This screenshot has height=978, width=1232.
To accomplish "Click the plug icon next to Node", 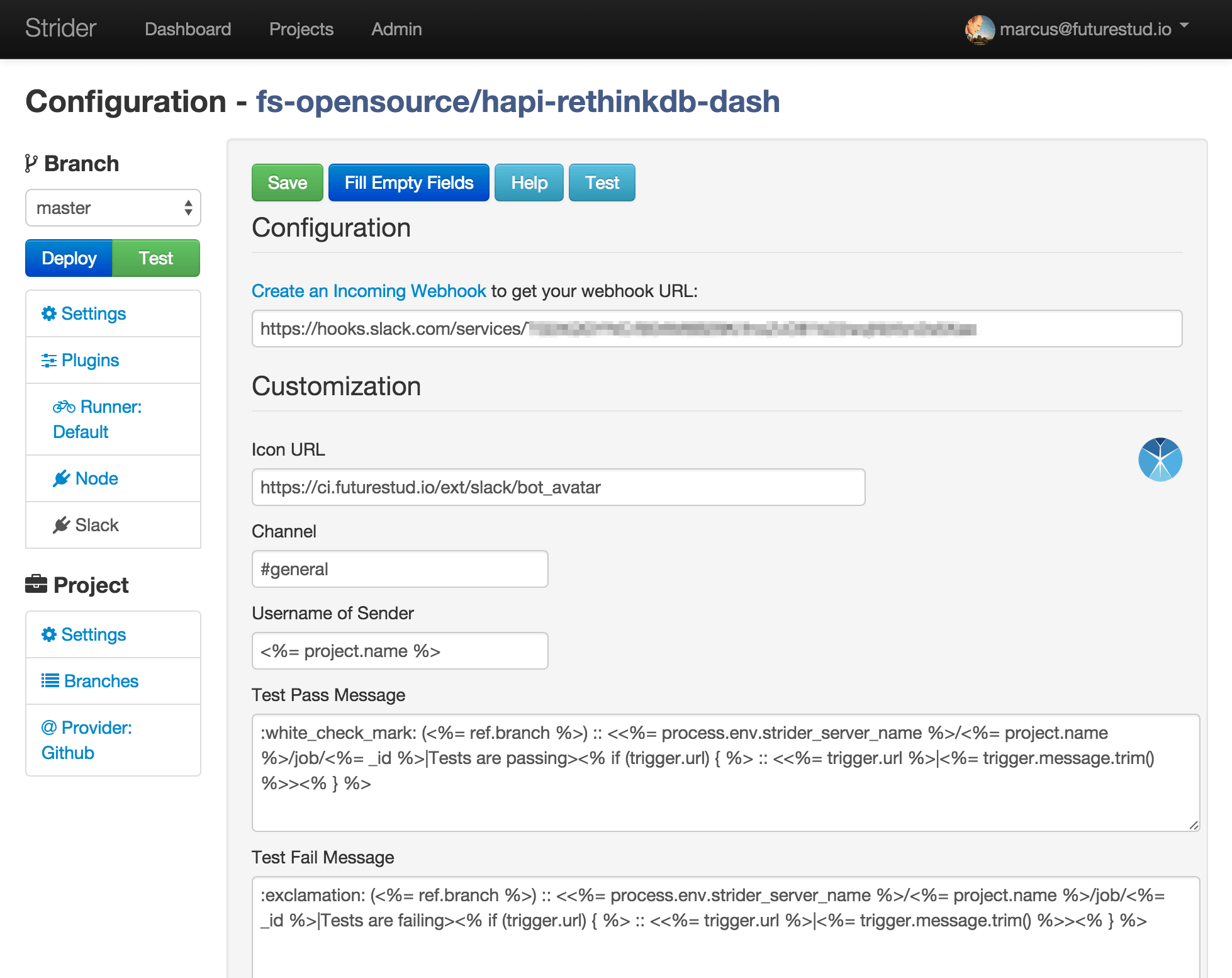I will [61, 478].
